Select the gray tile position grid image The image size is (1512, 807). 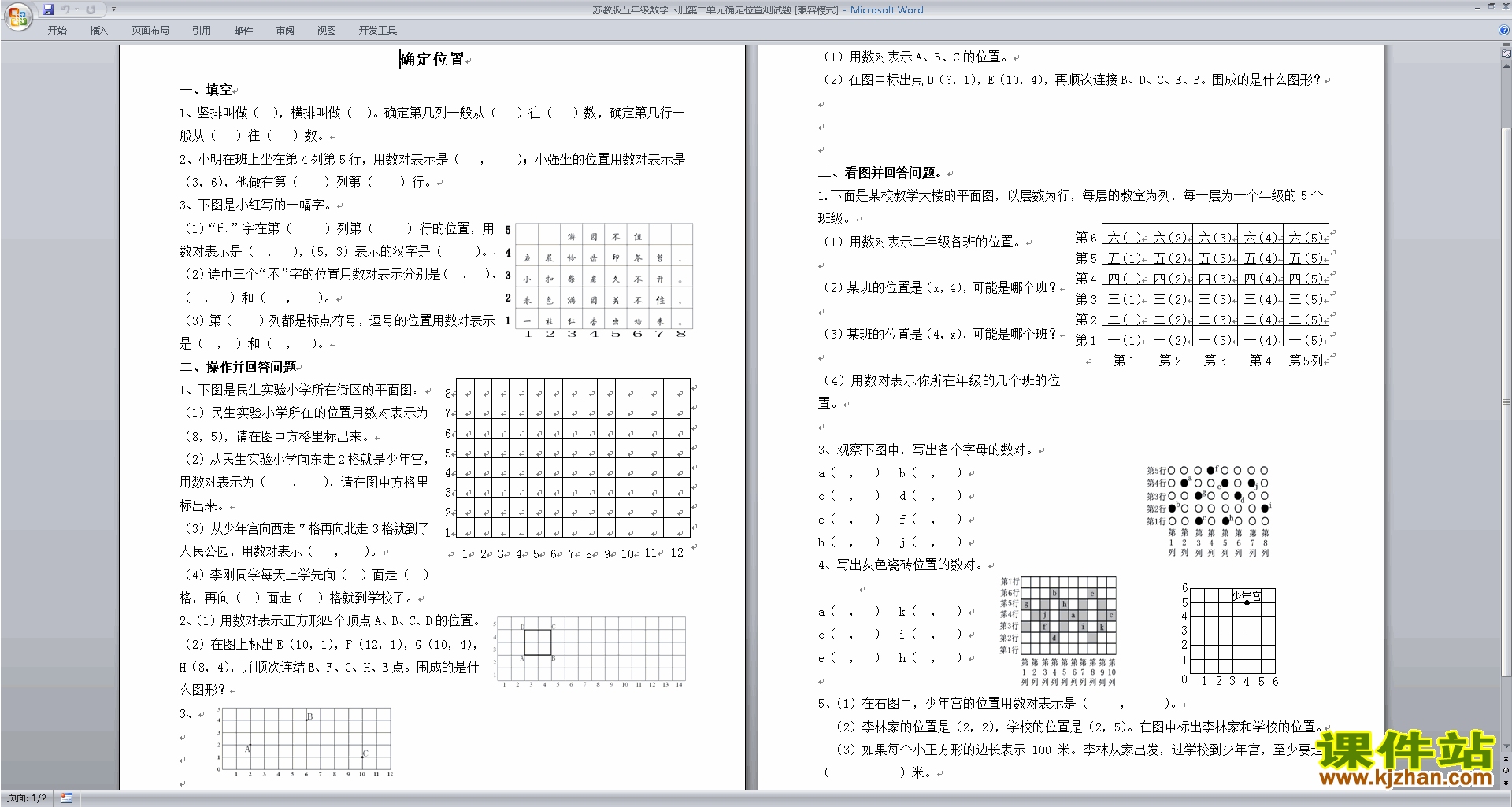pyautogui.click(x=1058, y=632)
